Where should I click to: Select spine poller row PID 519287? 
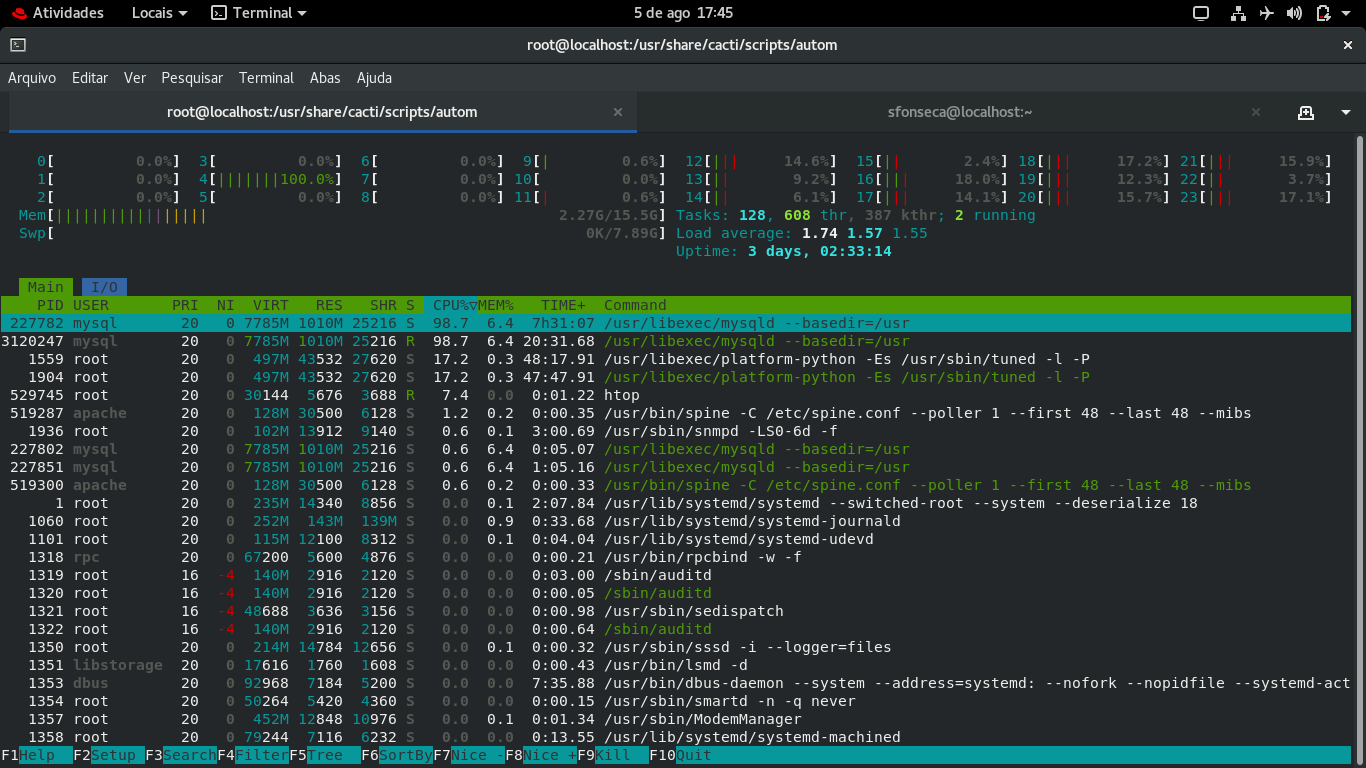click(676, 413)
